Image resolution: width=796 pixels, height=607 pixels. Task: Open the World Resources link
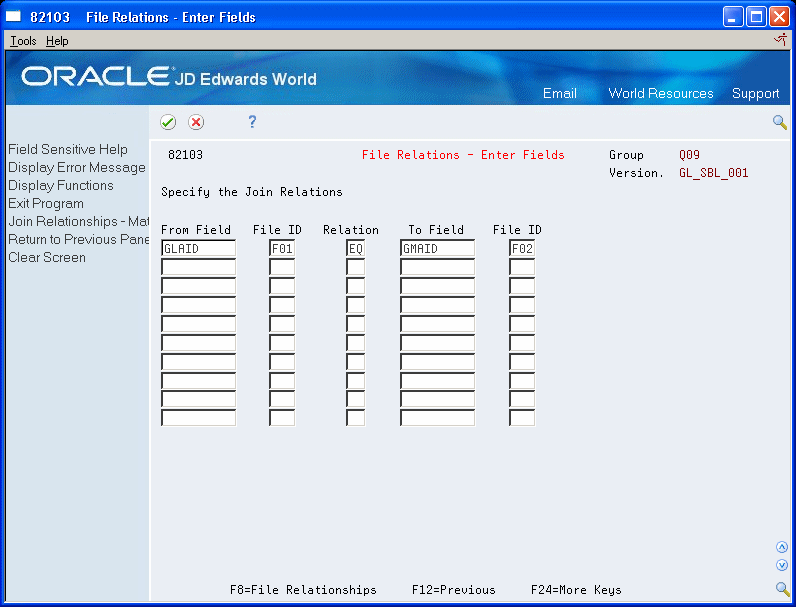(x=660, y=93)
